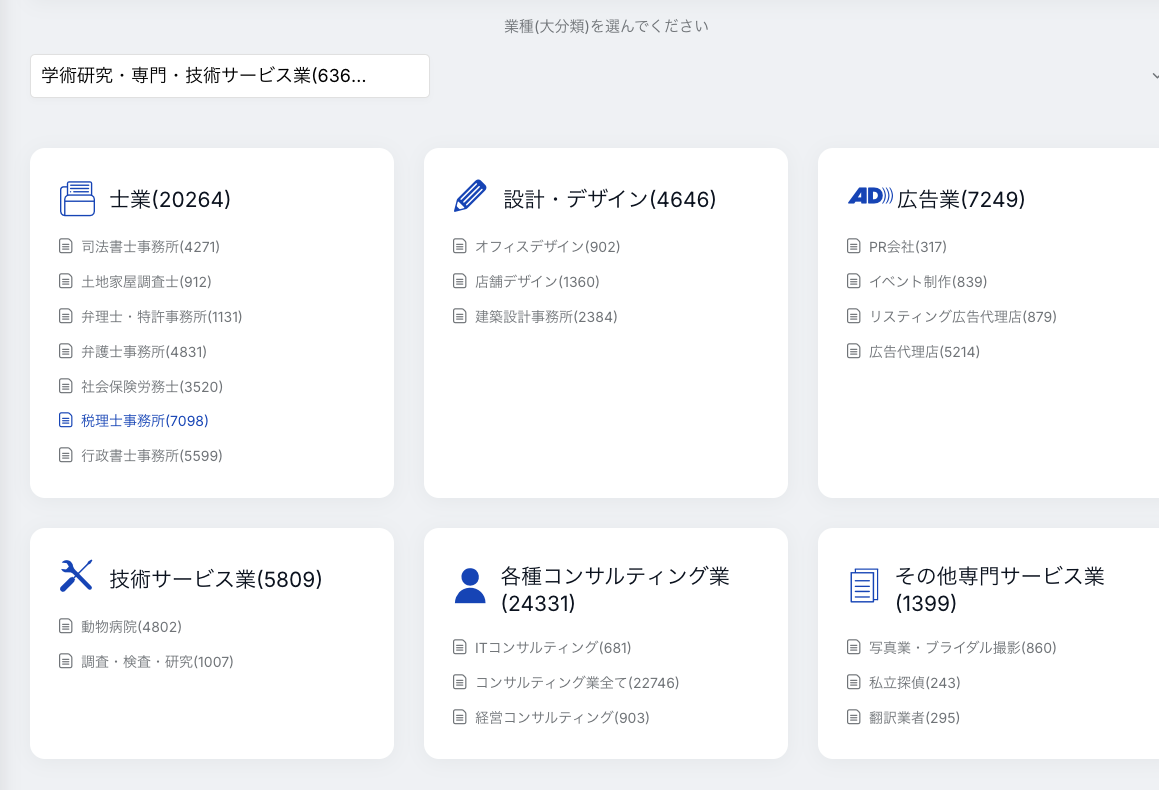Click the documents icon for その他専門サービス業
The image size is (1159, 790).
pos(864,586)
